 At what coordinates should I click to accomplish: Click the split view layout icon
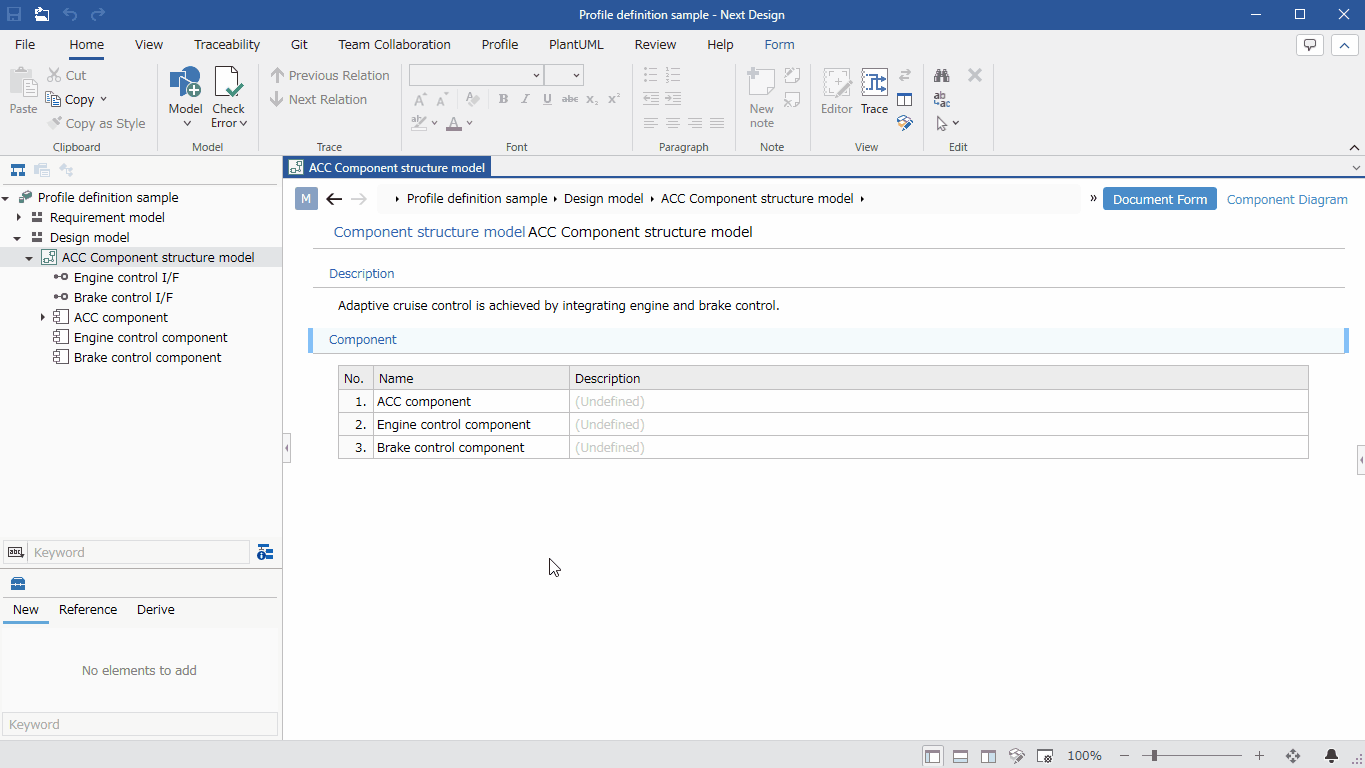point(905,99)
